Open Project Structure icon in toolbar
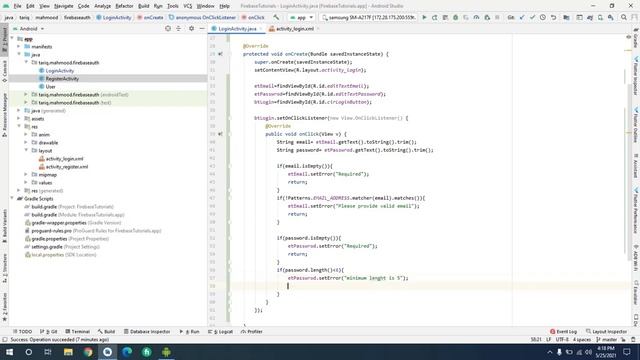This screenshot has height=360, width=640. pos(567,18)
